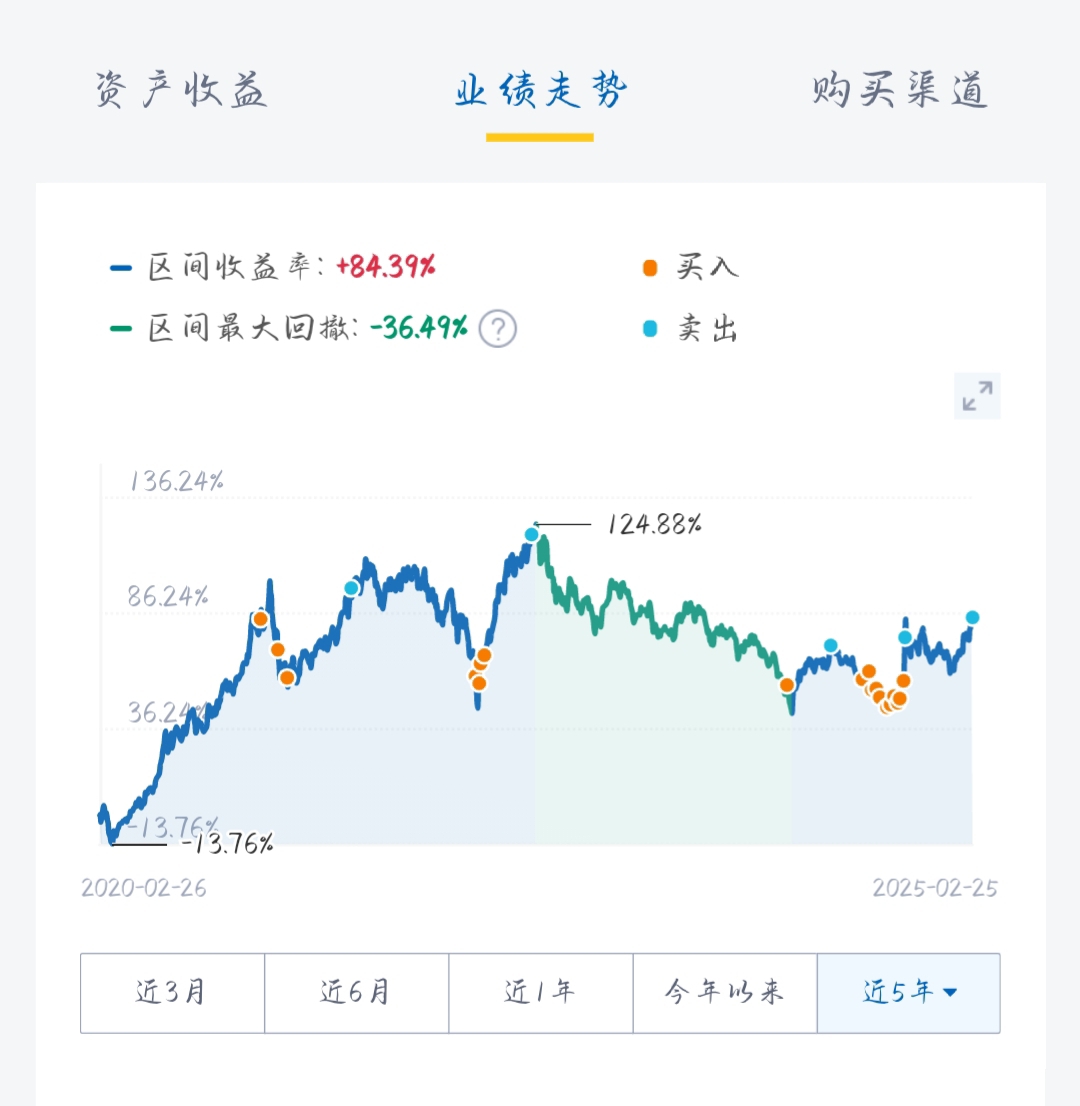
Task: Click the blue 区间收益率 legend line
Action: (x=121, y=268)
